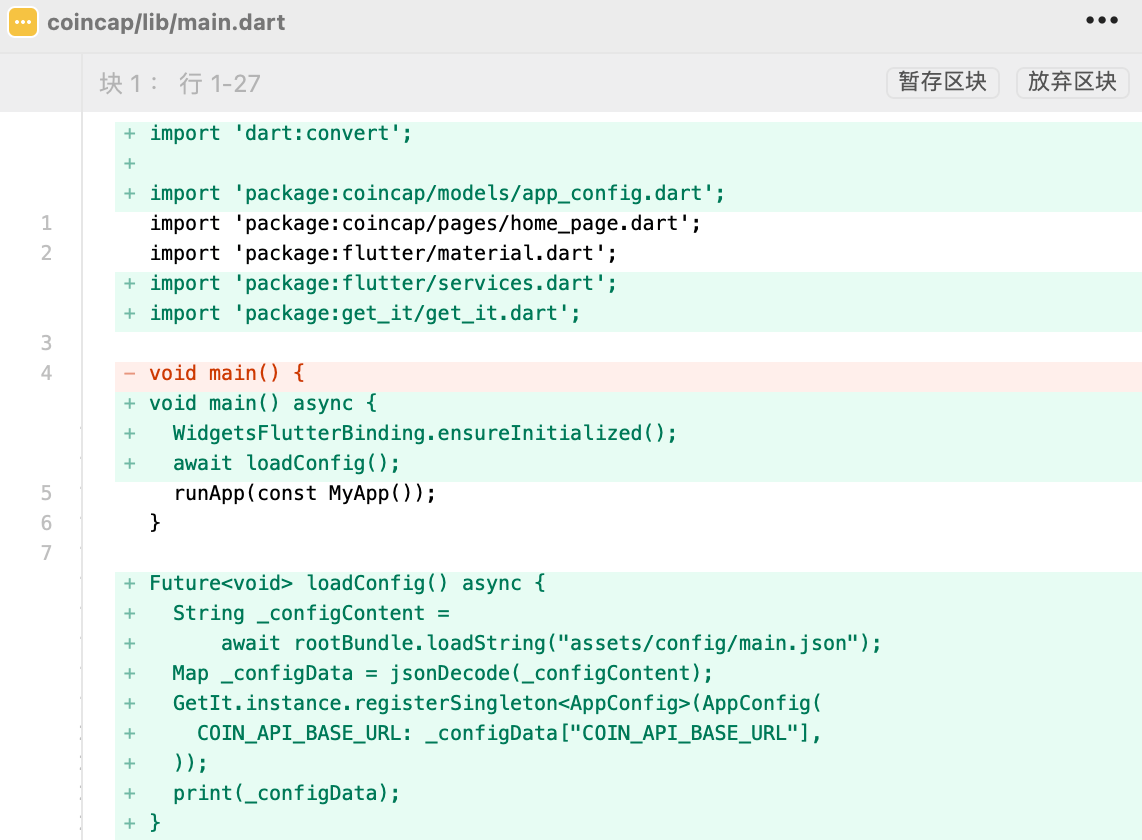Screen dimensions: 1142x840
Task: Click the 'Future<void> loadConfig() async {' line
Action: point(347,583)
